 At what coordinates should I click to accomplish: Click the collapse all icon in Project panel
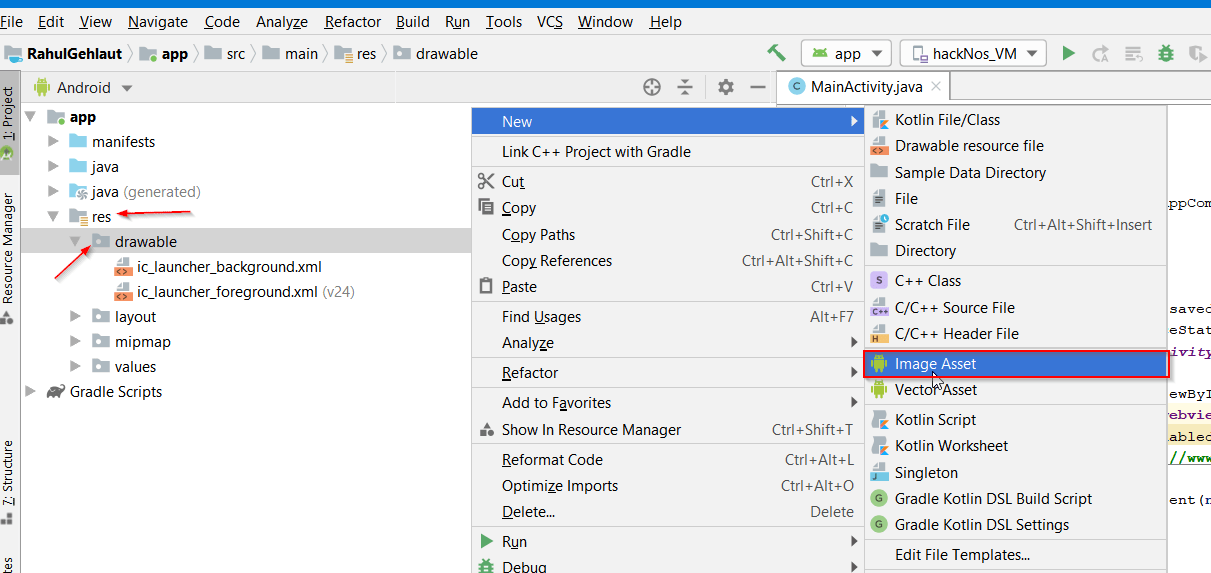(x=685, y=87)
